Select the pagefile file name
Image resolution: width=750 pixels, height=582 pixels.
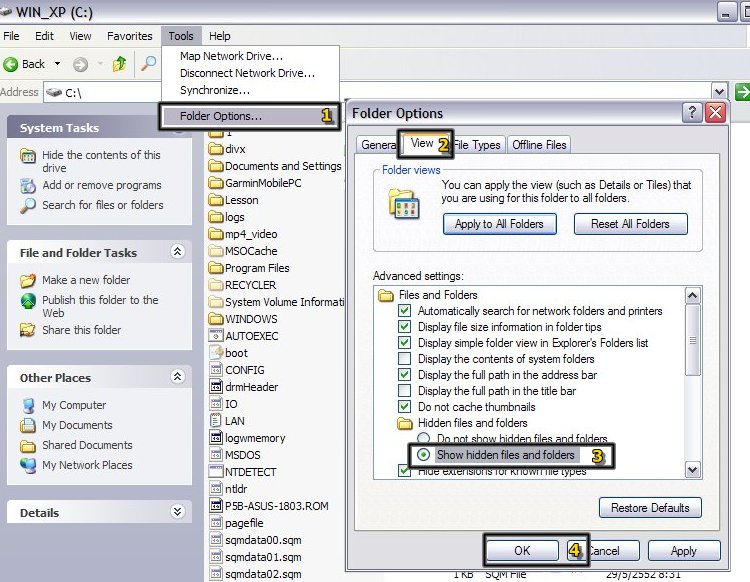244,523
